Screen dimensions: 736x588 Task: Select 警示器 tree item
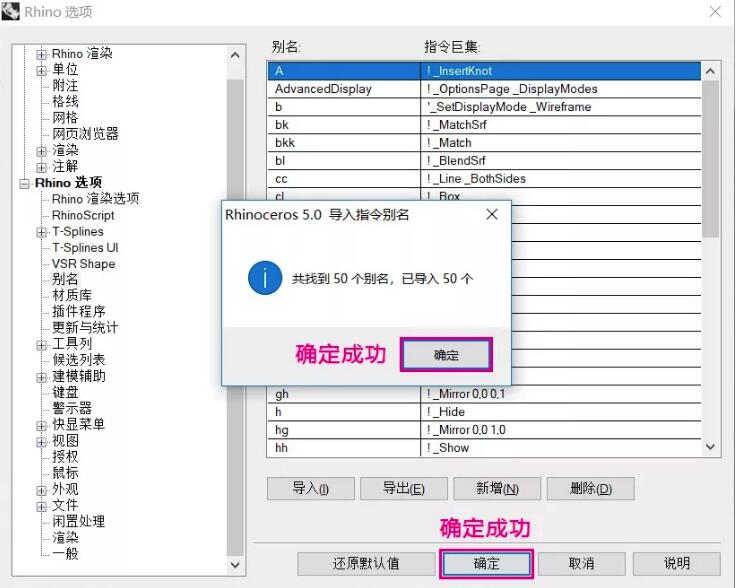point(72,408)
